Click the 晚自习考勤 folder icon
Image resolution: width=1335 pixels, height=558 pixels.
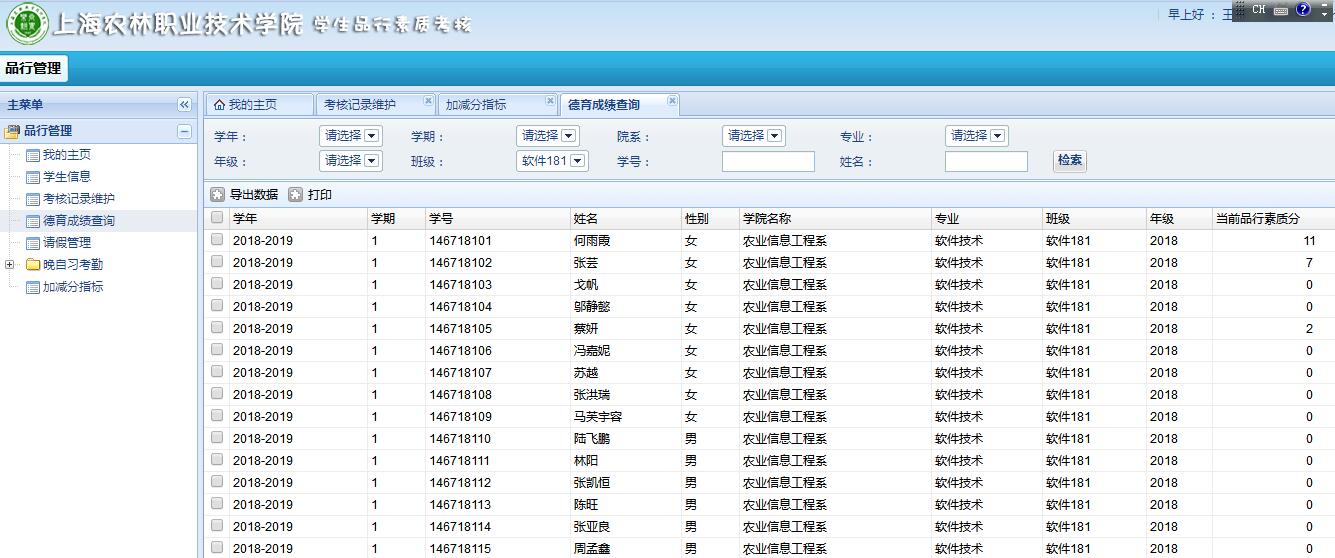tap(33, 265)
